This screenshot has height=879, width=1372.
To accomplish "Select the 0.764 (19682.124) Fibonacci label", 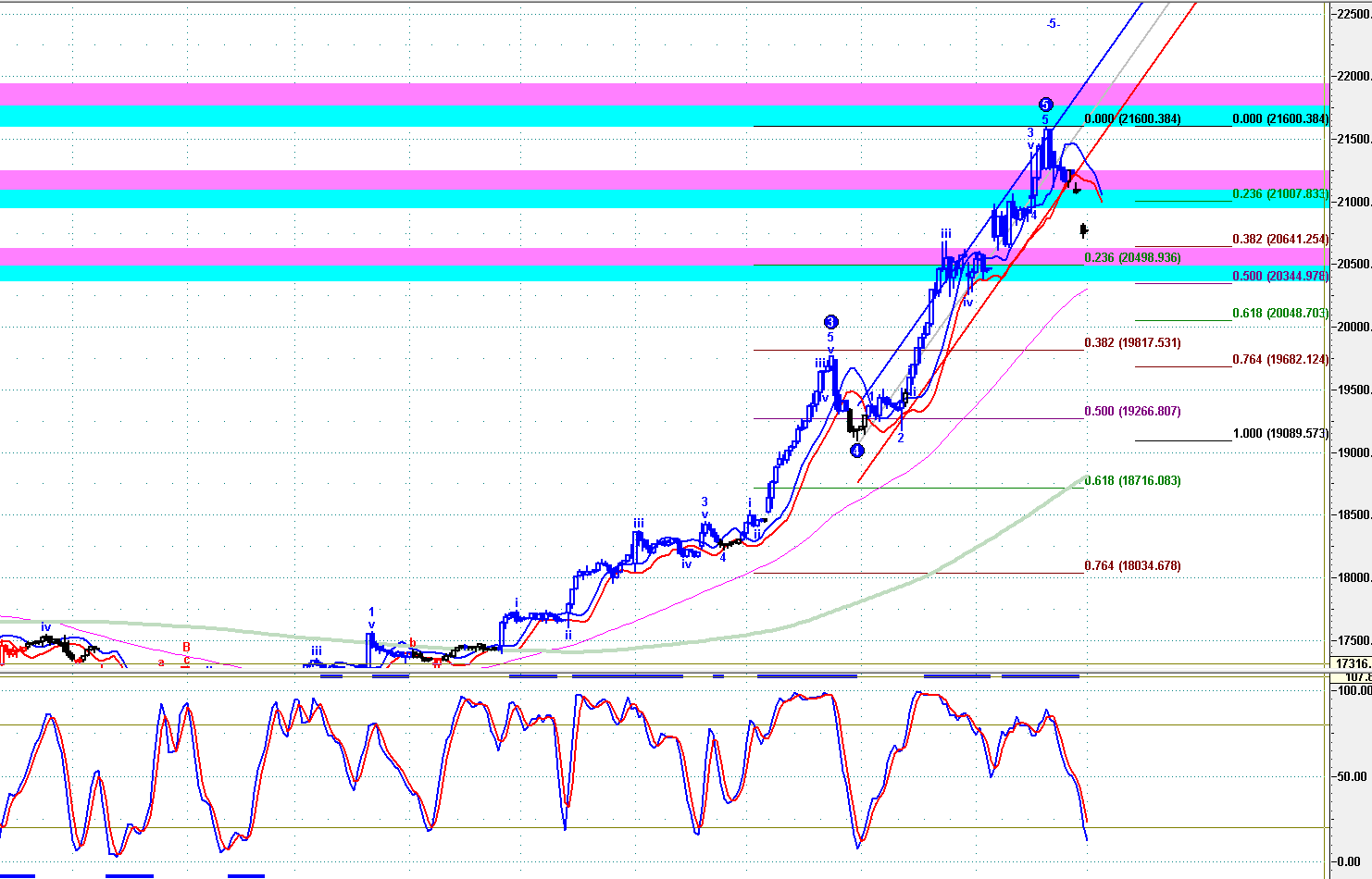I will (x=1280, y=359).
